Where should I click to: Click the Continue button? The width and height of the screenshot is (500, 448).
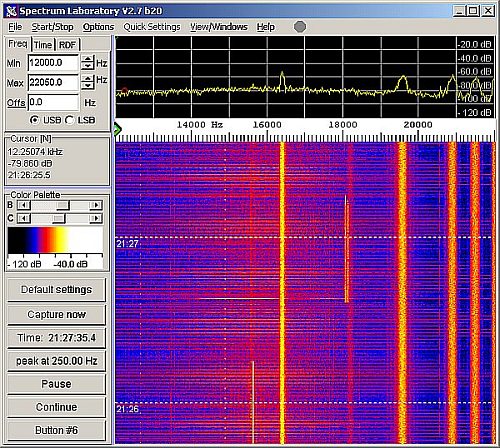56,407
